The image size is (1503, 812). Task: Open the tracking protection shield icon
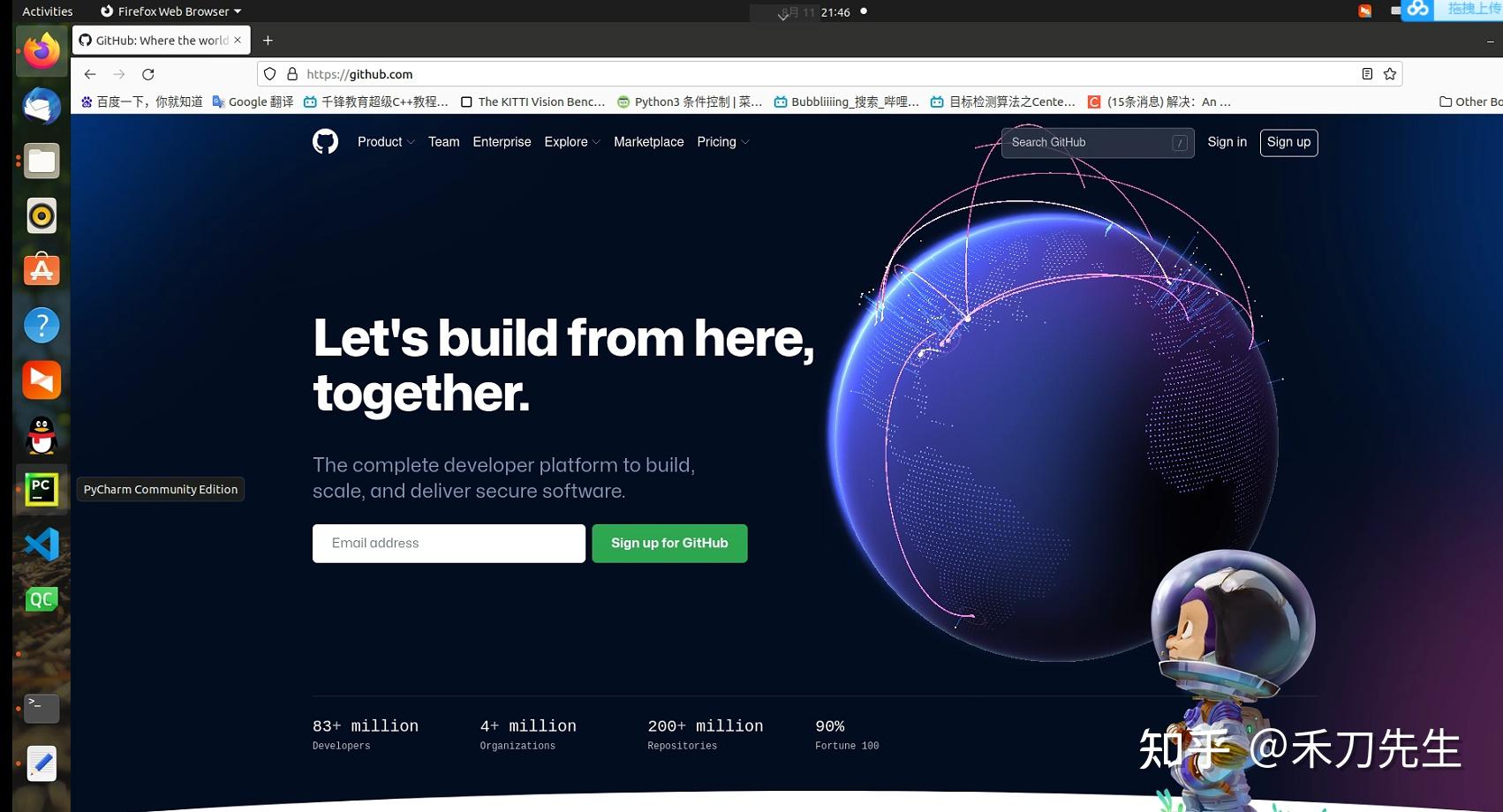(270, 74)
